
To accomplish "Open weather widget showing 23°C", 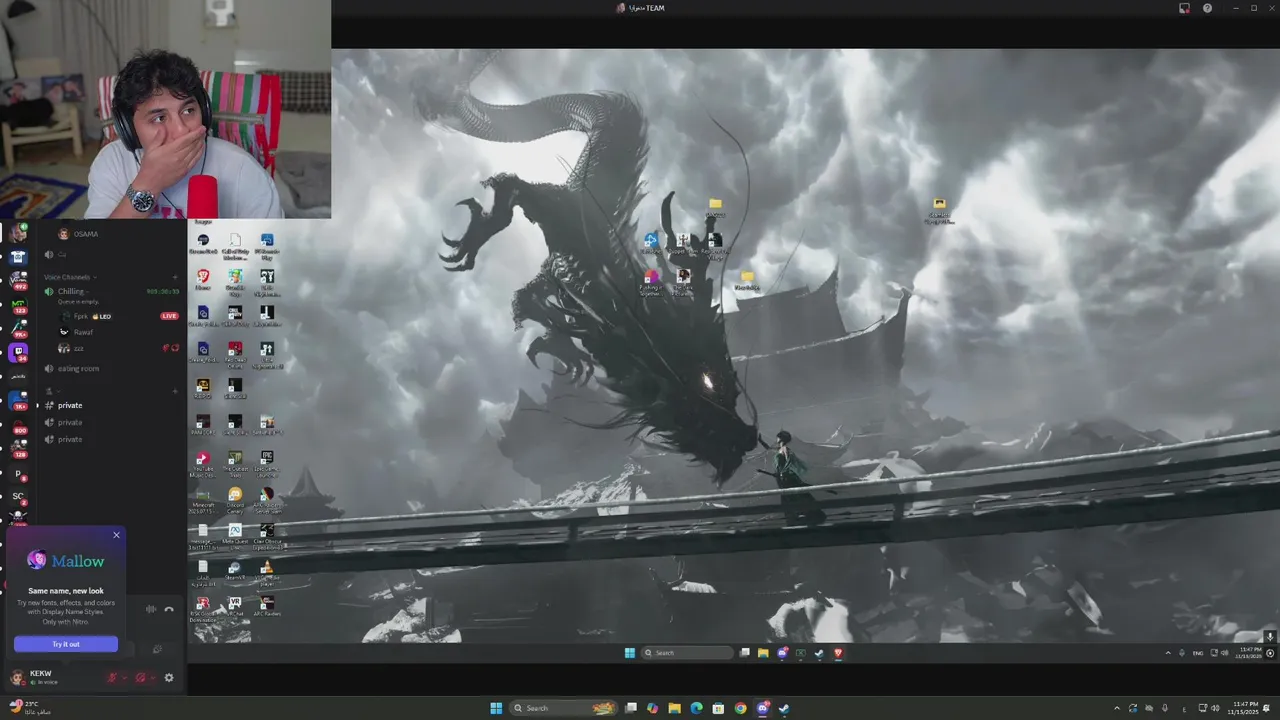I will (x=29, y=708).
